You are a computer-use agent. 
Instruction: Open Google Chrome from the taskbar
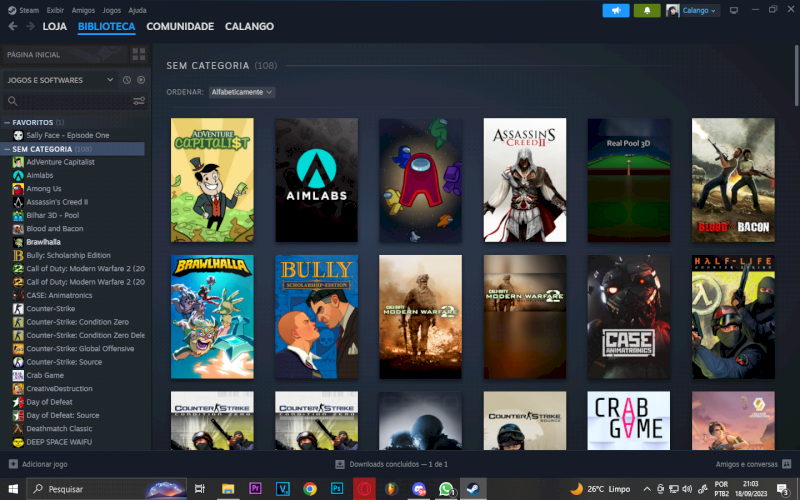(310, 489)
